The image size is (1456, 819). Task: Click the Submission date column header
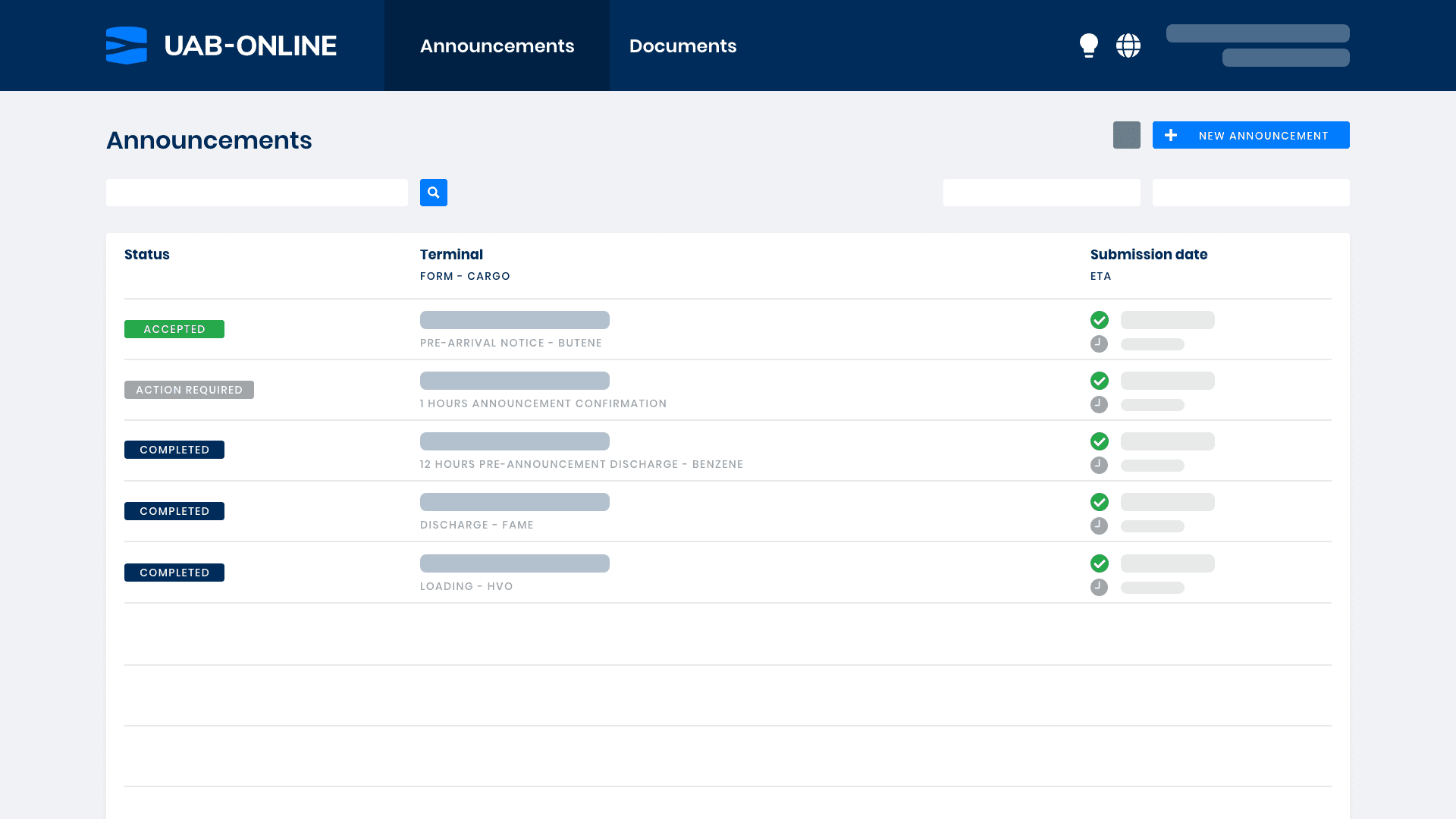coord(1148,255)
